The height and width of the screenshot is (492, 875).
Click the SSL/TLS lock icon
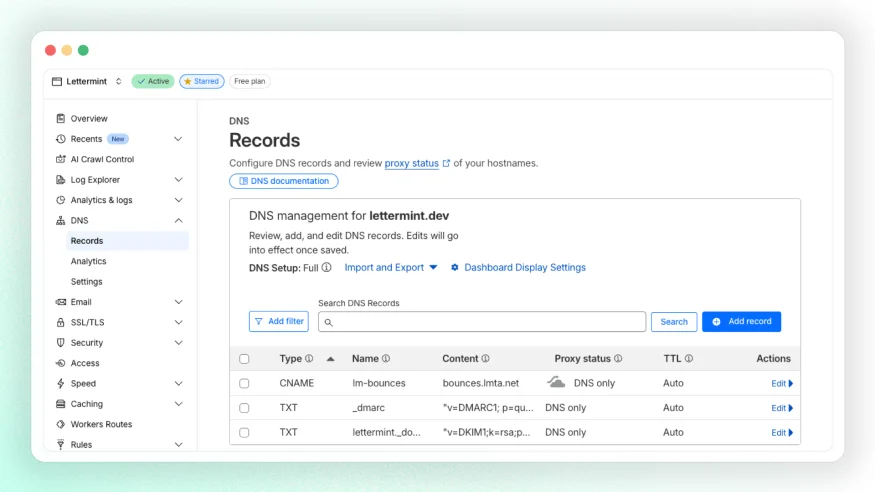coord(60,322)
